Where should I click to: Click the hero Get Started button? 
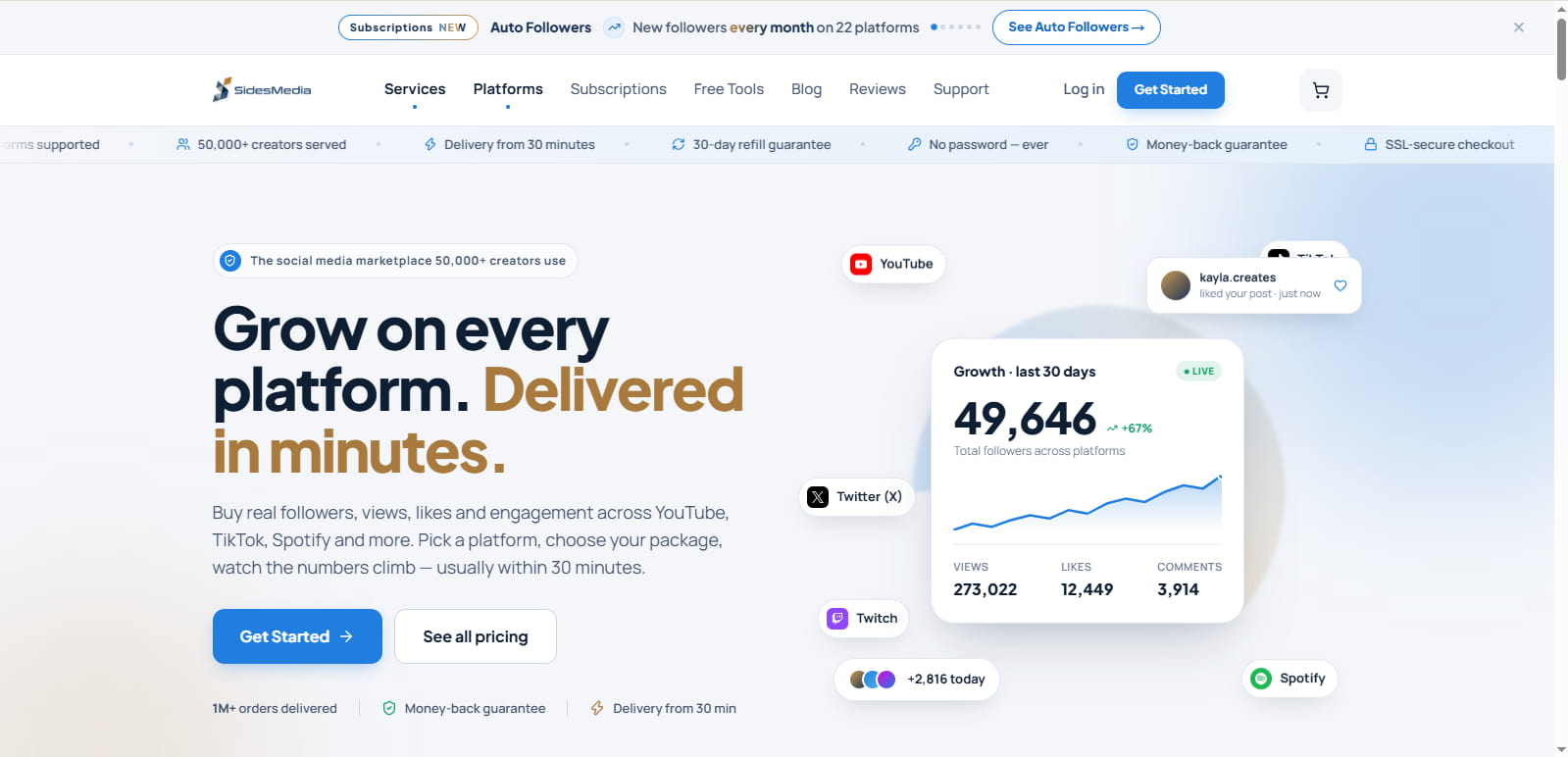[x=297, y=636]
